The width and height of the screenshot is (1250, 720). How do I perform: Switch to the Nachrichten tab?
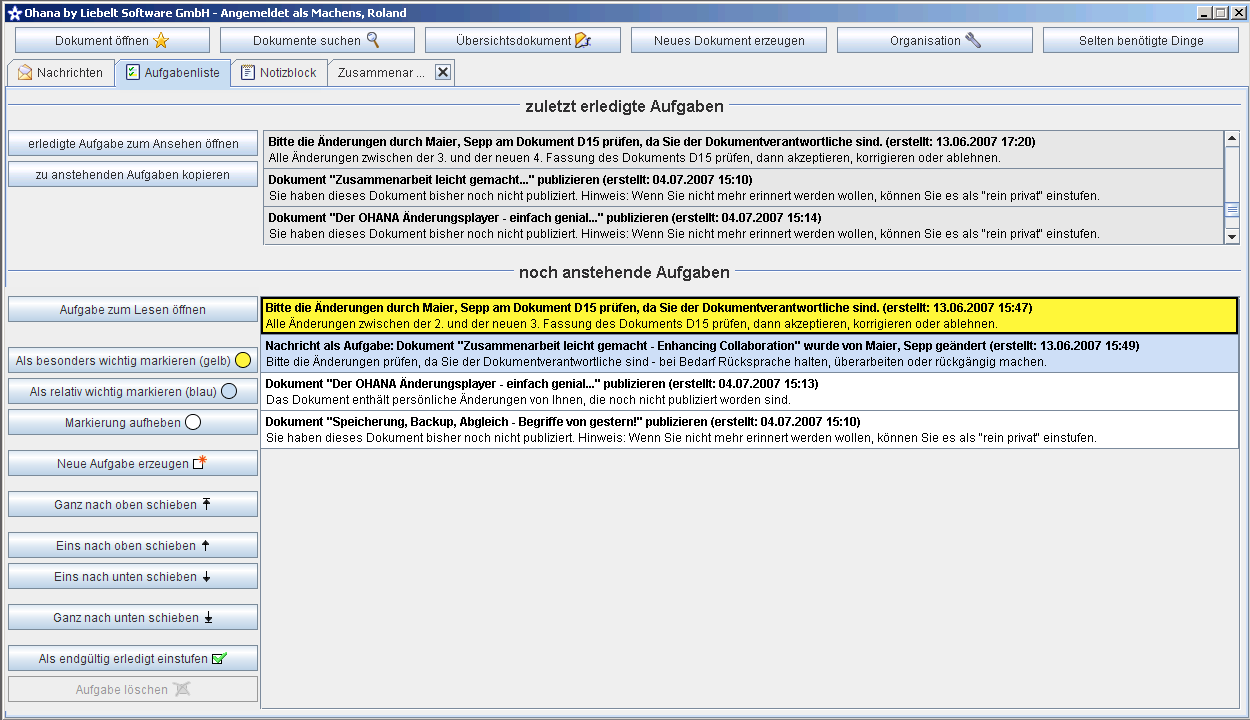pos(60,73)
